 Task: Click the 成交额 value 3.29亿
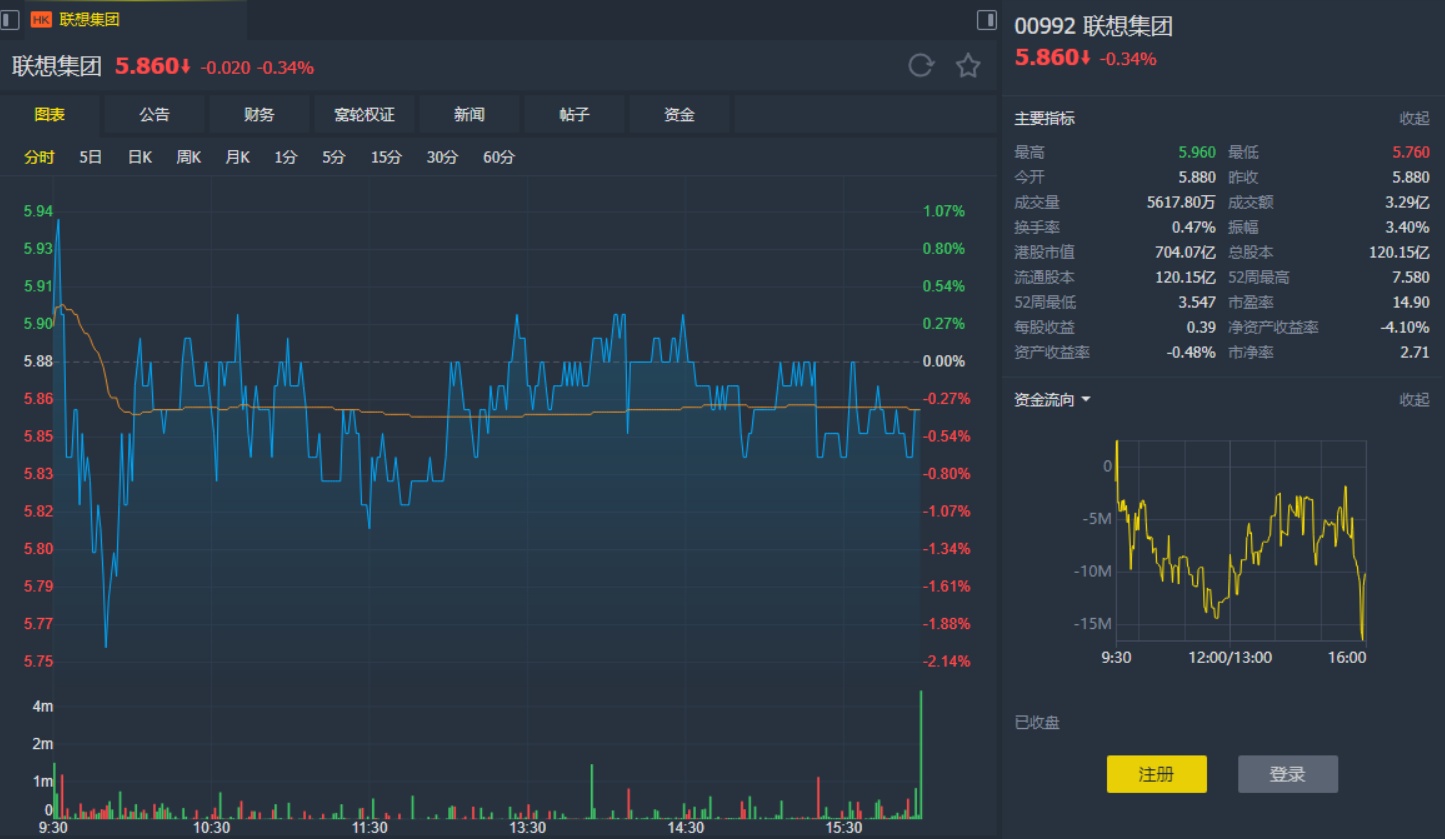1408,203
